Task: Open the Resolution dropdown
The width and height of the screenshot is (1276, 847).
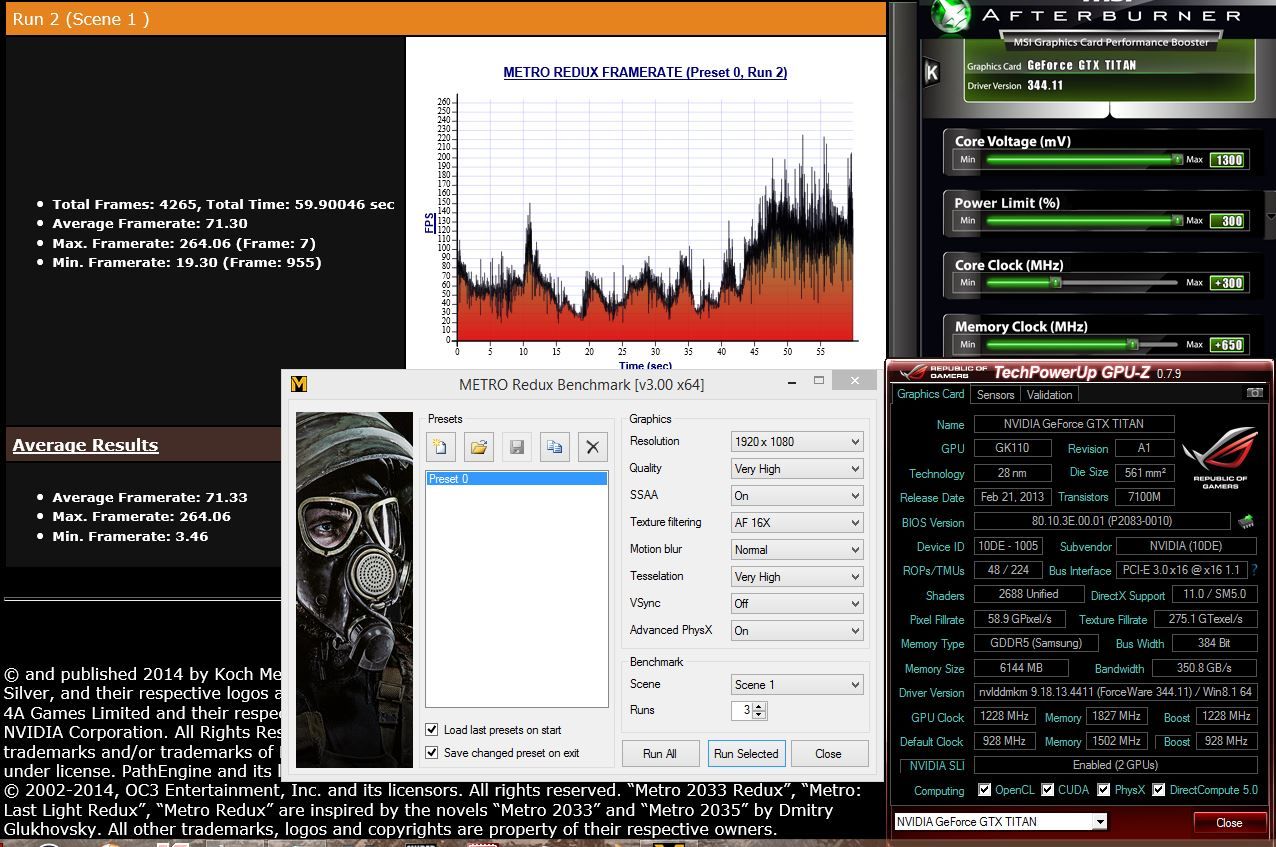Action: (797, 441)
